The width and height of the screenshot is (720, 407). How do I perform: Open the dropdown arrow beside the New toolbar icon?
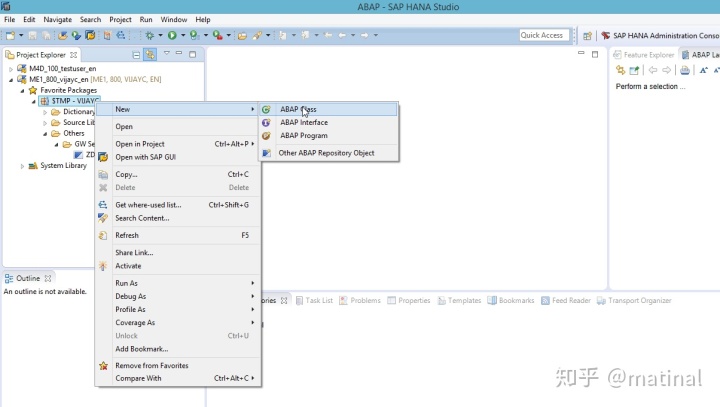click(x=21, y=35)
